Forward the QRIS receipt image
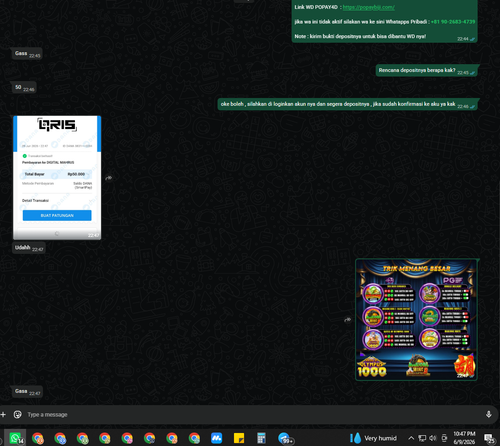500x446 pixels. (x=109, y=178)
